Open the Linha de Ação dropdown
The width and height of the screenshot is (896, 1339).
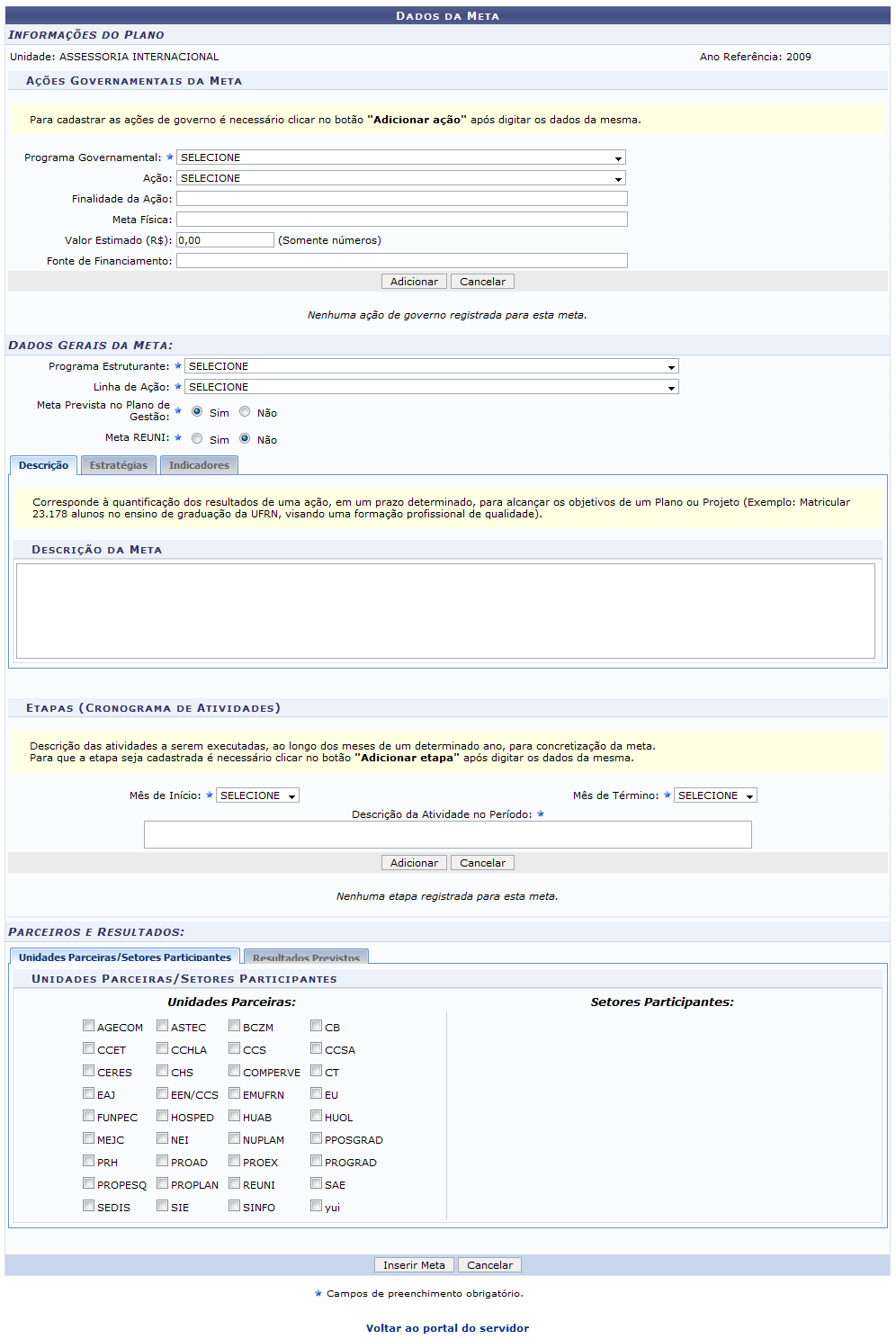tap(432, 387)
